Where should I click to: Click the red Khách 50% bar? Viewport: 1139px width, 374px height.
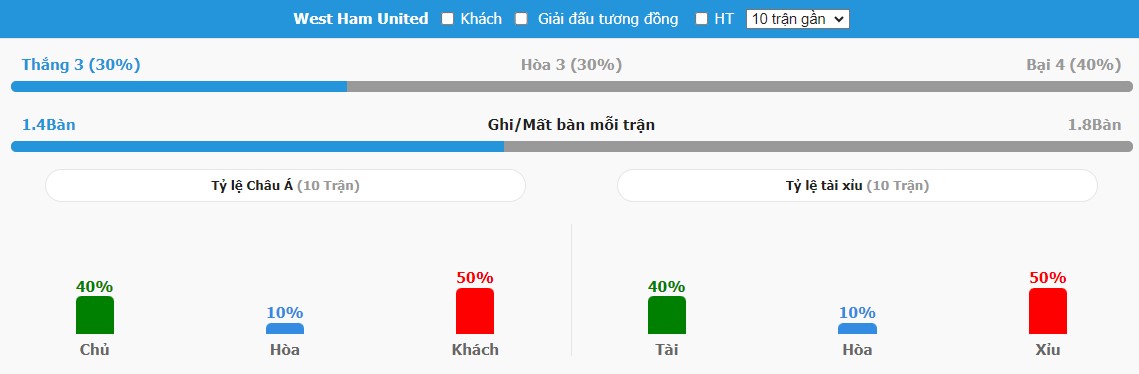click(475, 311)
